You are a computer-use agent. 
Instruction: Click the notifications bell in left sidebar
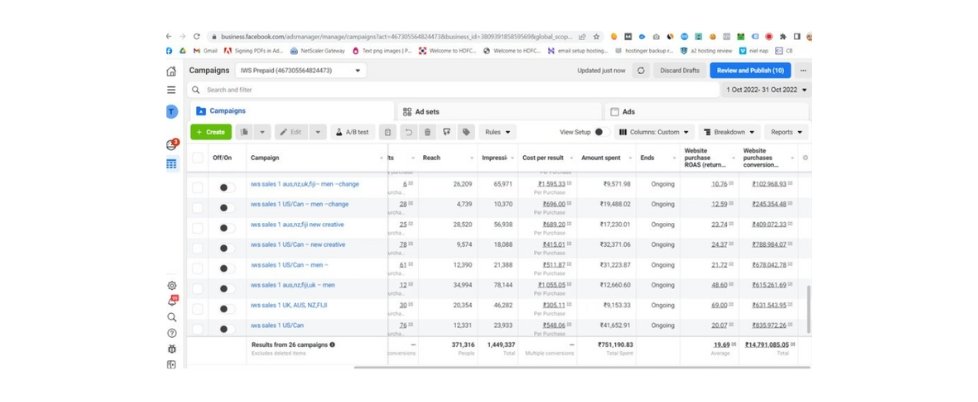coord(171,301)
